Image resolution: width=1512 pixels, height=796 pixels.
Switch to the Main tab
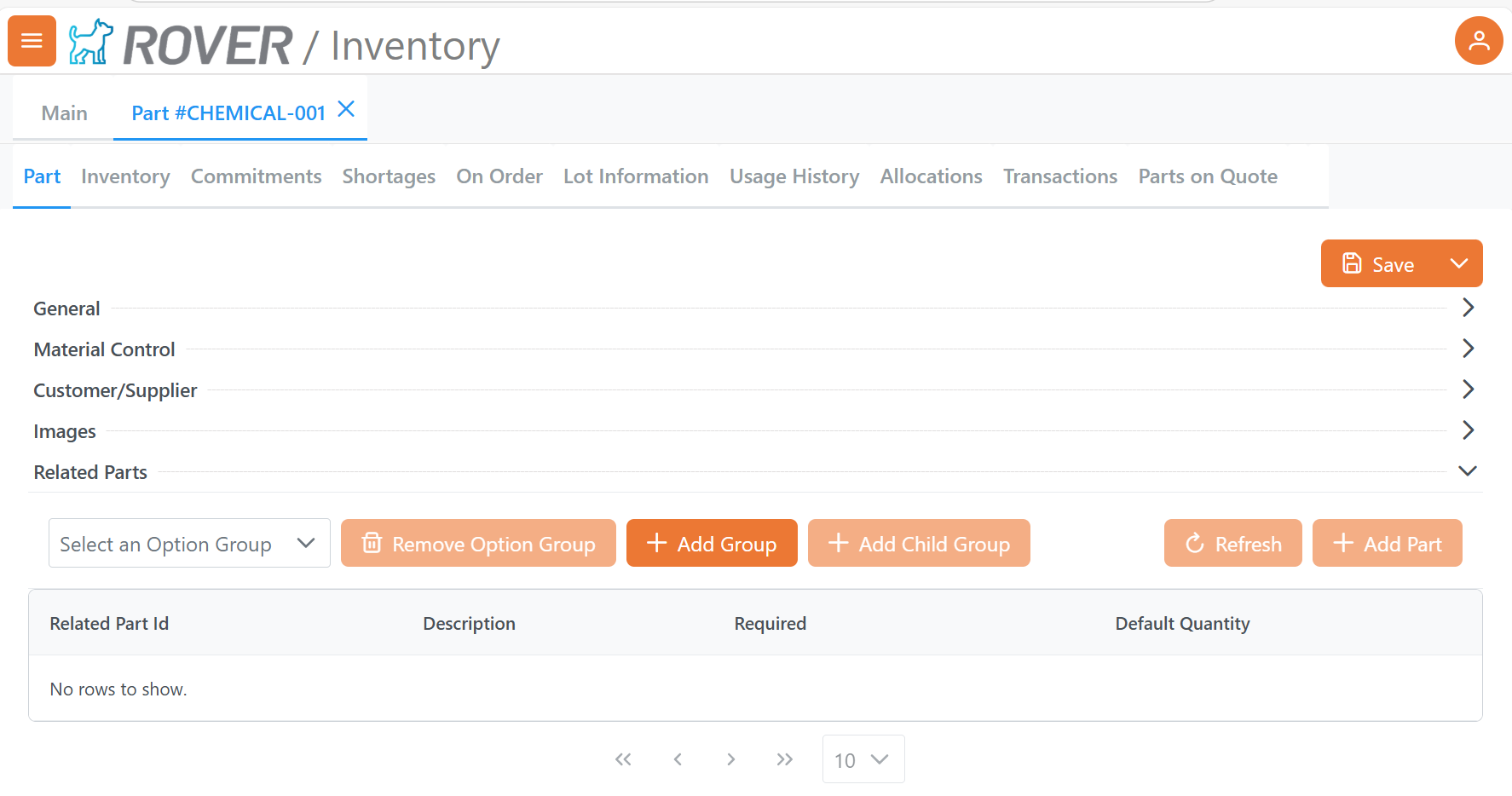click(x=64, y=113)
